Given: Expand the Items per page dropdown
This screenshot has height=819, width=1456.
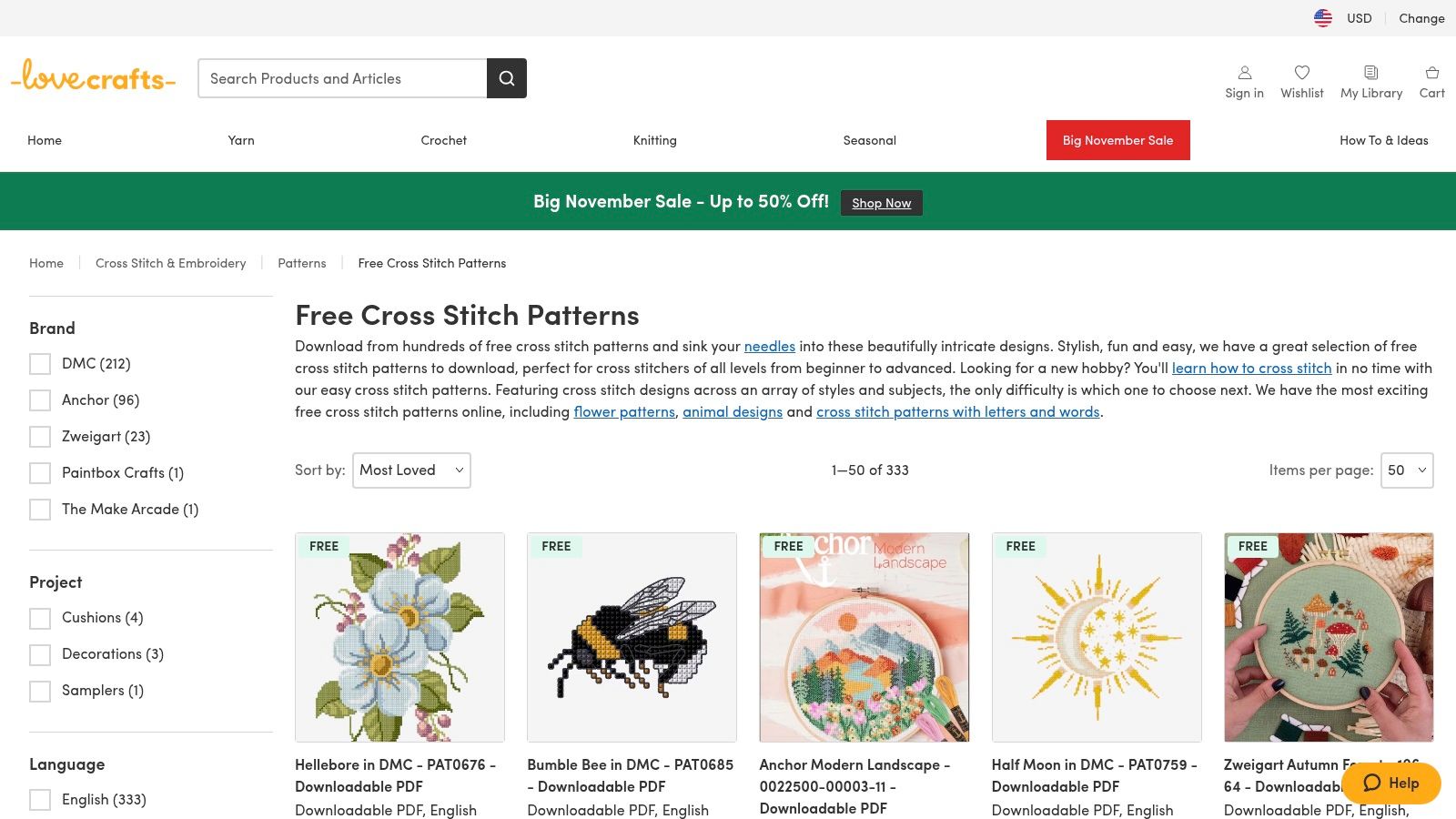Looking at the screenshot, I should tap(1407, 470).
